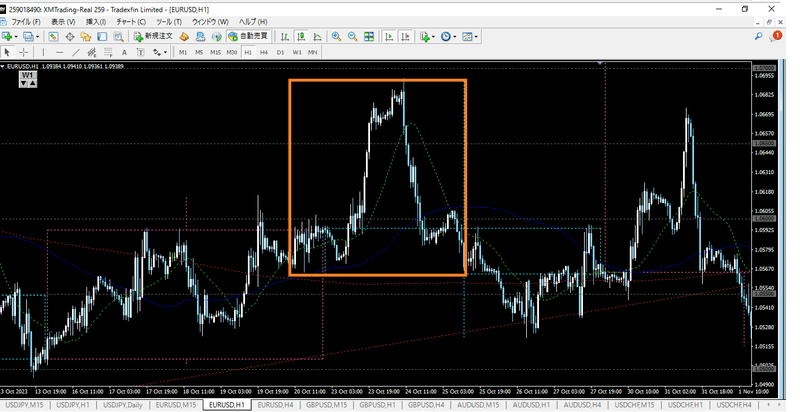Expand the Indicators dropdown arrow
The image size is (800, 412).
[x=433, y=37]
